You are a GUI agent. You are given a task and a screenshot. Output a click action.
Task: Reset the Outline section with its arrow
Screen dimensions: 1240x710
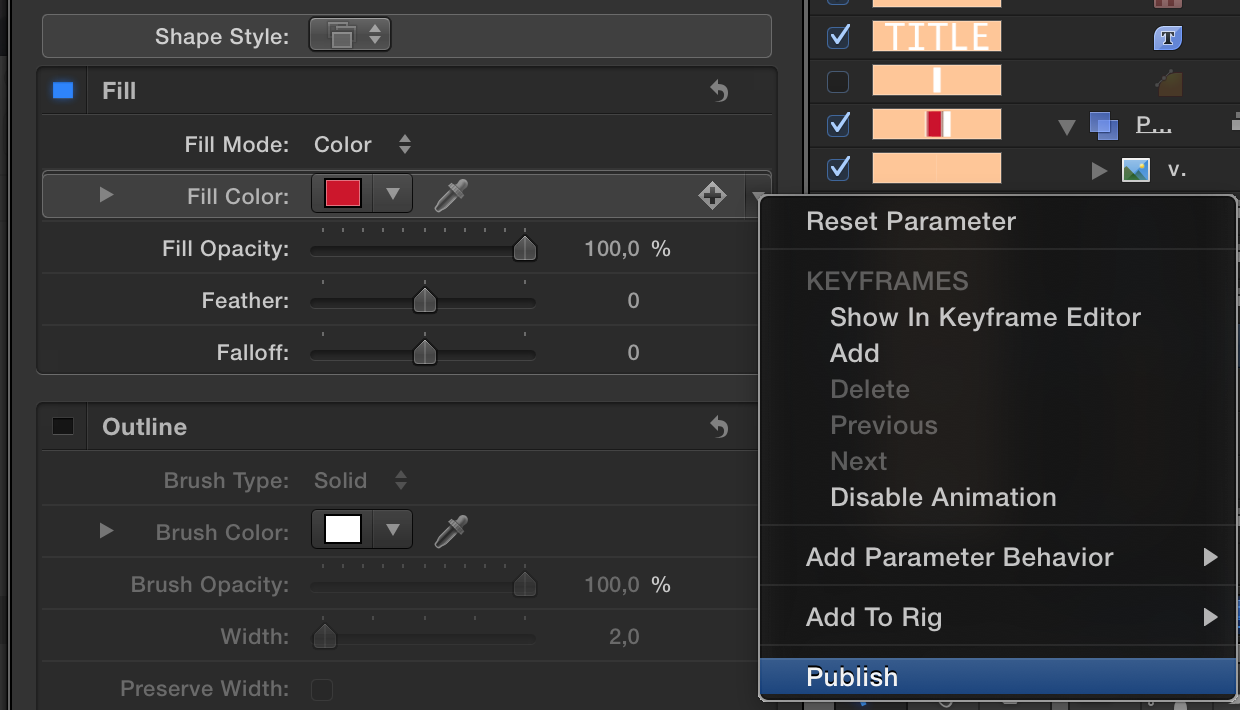pos(718,427)
